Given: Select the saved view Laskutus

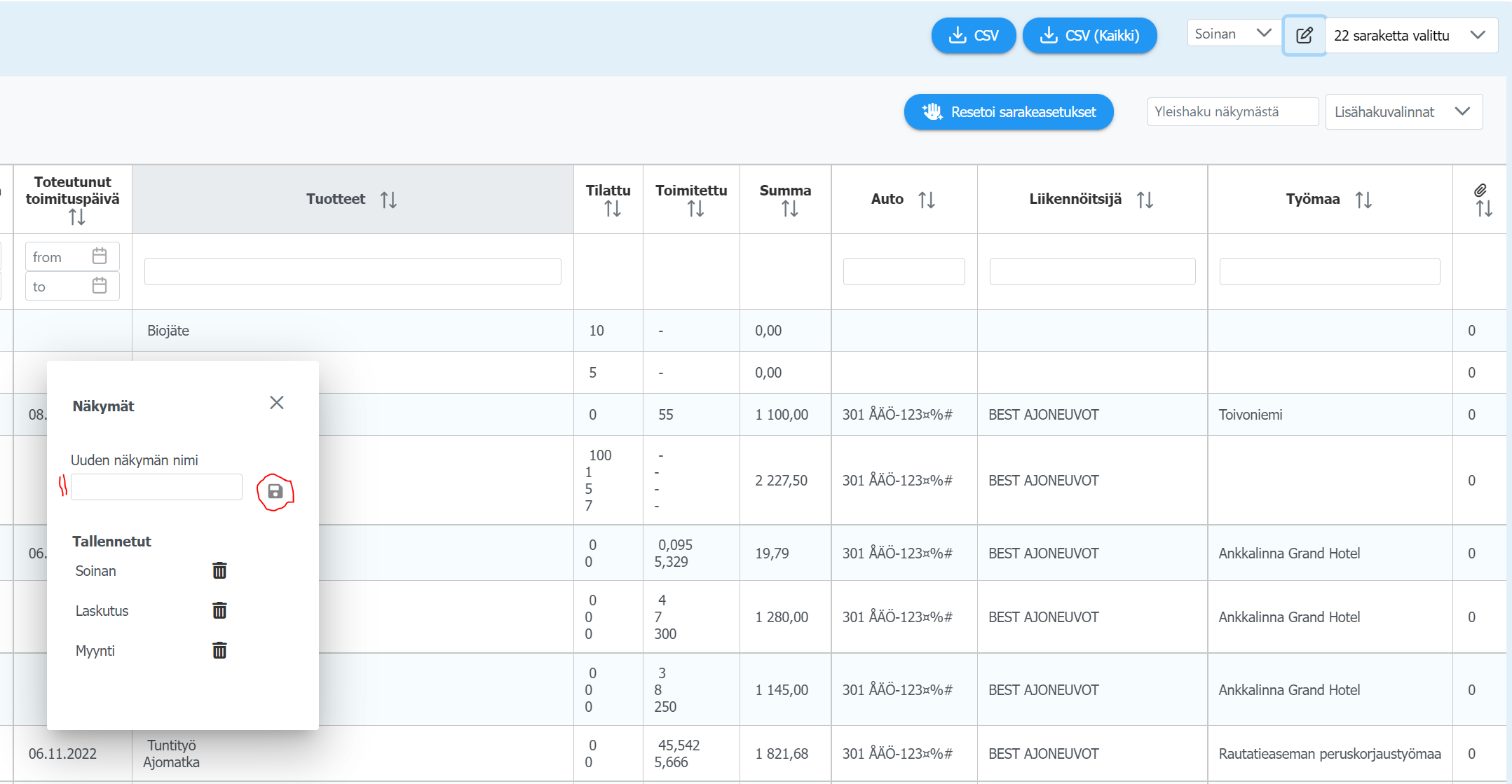Looking at the screenshot, I should click(102, 611).
